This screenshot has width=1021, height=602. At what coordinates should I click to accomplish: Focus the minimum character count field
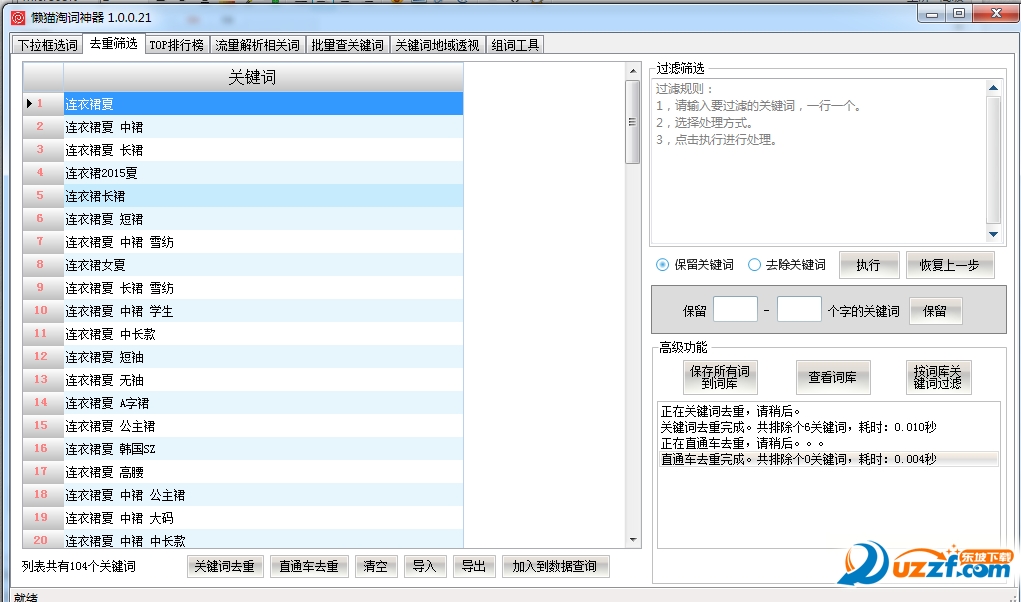(x=735, y=309)
